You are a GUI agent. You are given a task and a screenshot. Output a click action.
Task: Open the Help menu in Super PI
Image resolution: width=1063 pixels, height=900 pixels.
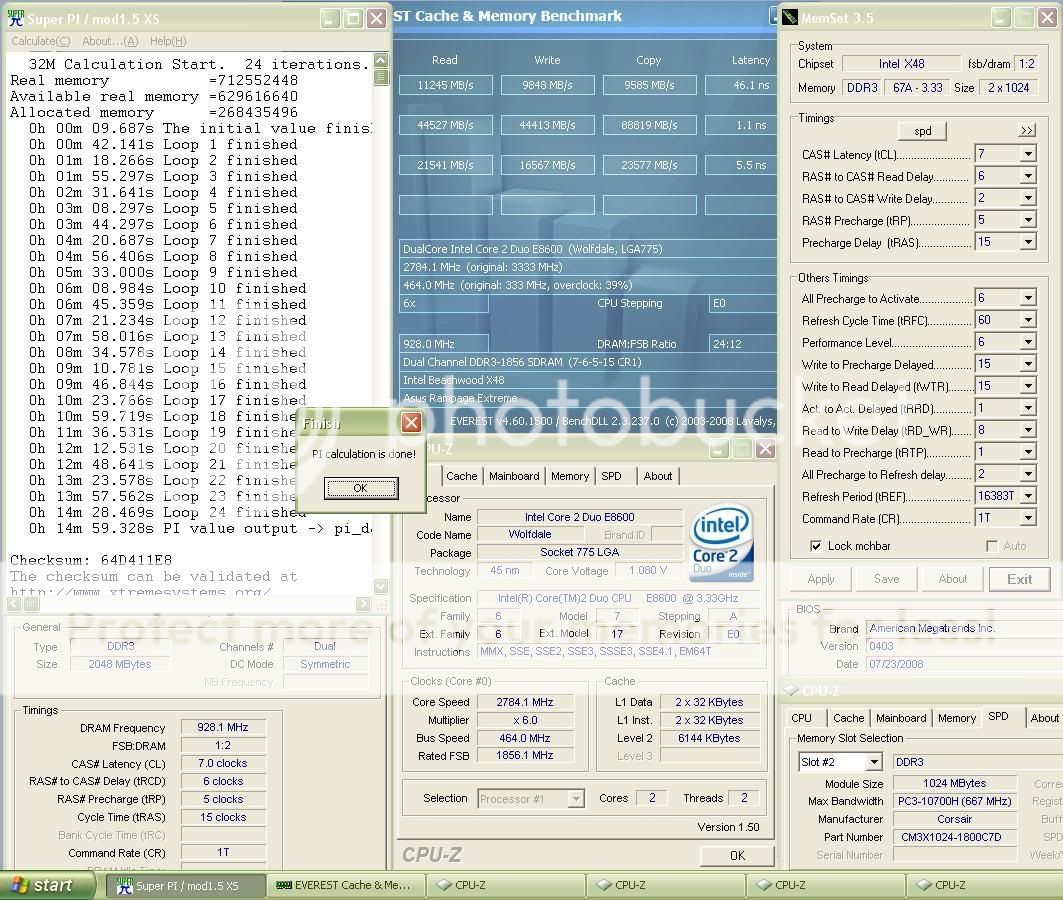168,41
